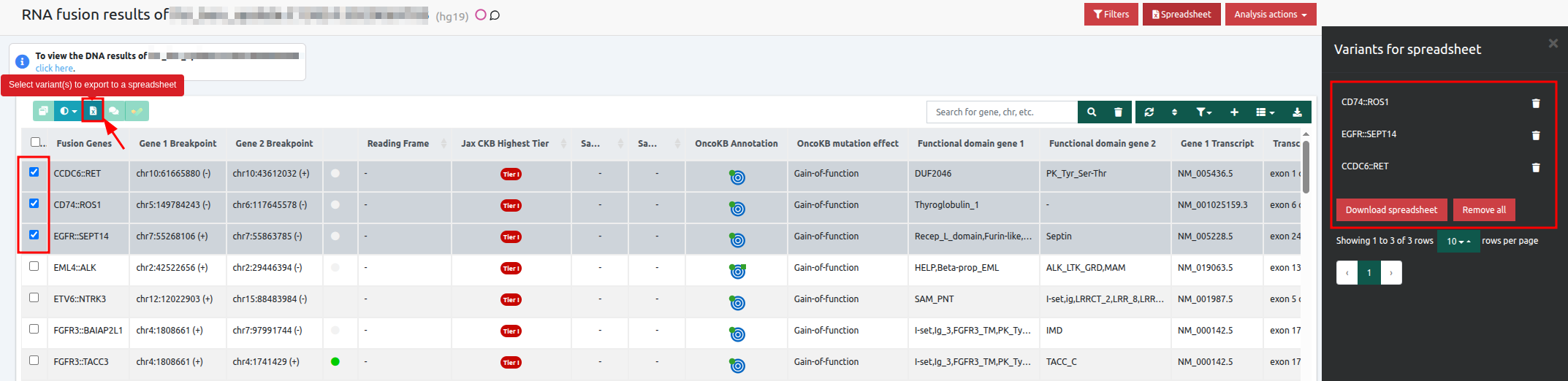Remove CD74::ROS1 from the spreadsheet list
Screen dimensions: 1568x381
click(x=1536, y=104)
